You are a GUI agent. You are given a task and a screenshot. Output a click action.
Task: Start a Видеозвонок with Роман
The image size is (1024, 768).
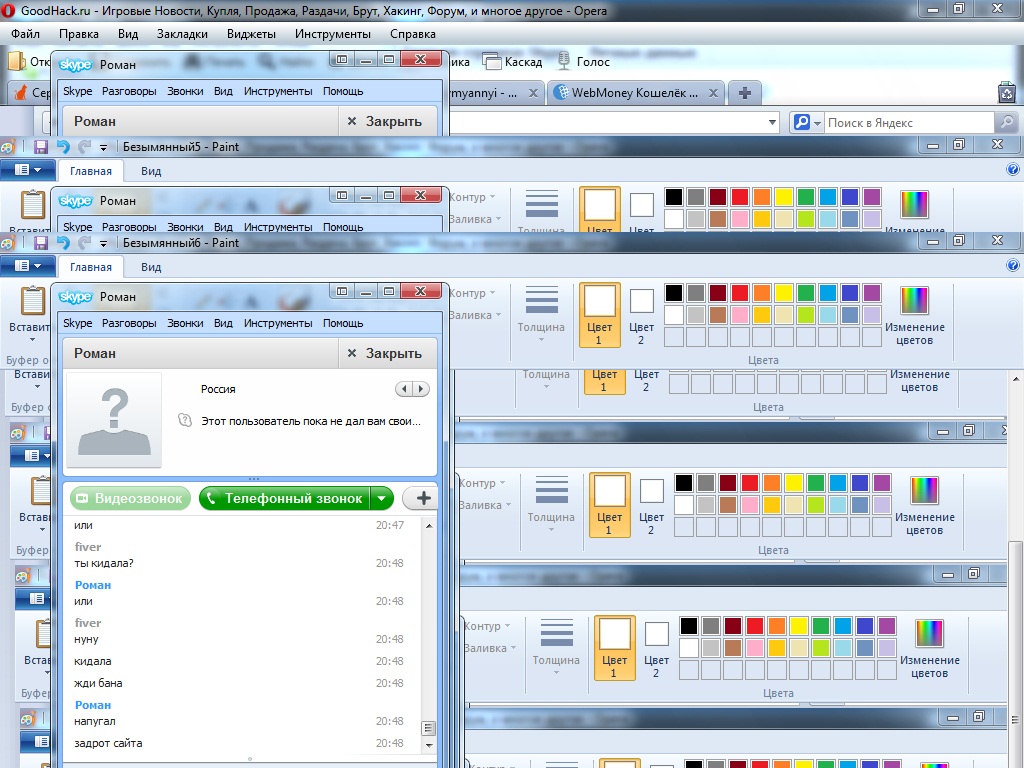pos(130,498)
